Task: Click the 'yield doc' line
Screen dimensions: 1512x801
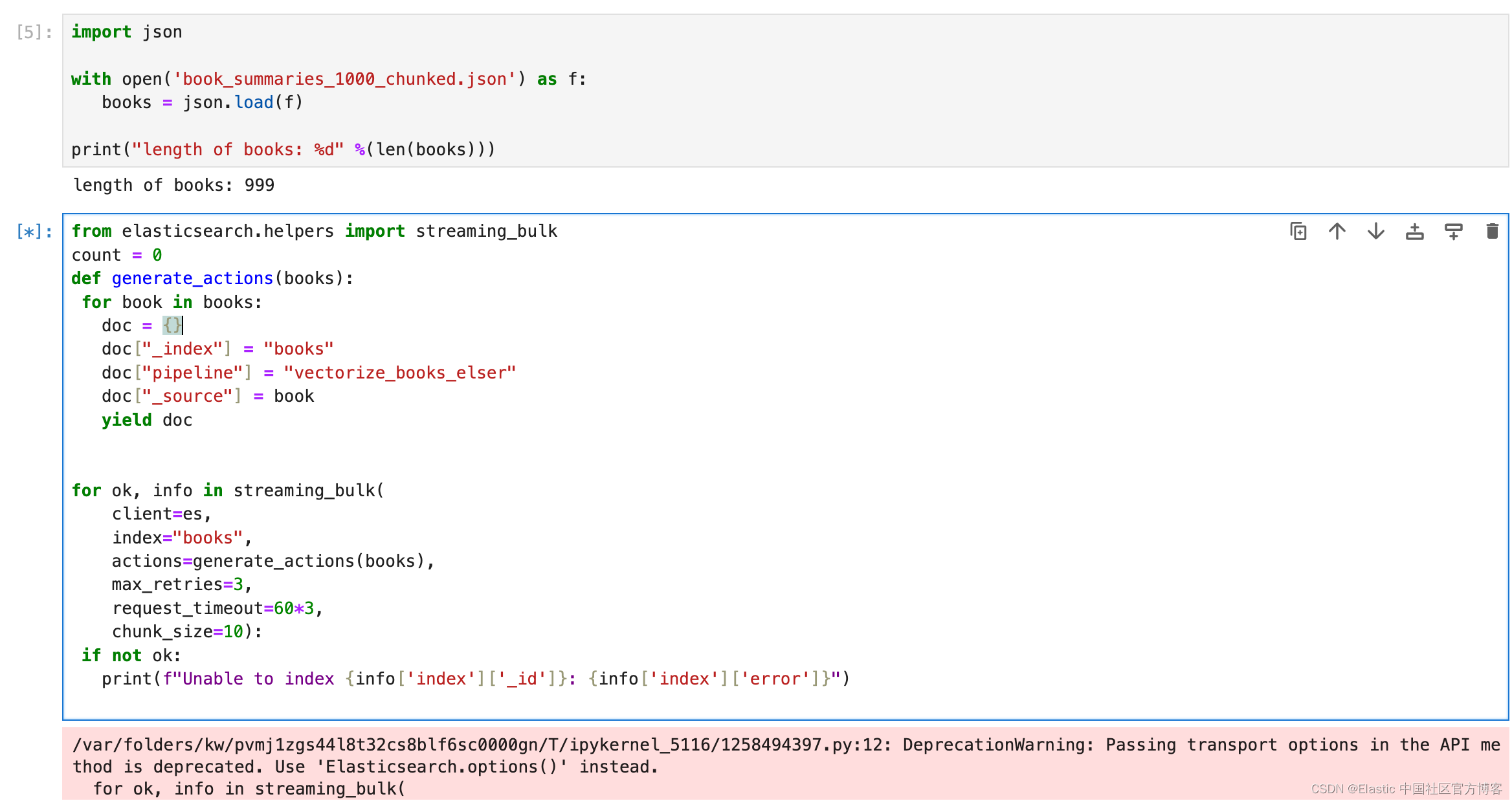Action: [x=147, y=420]
